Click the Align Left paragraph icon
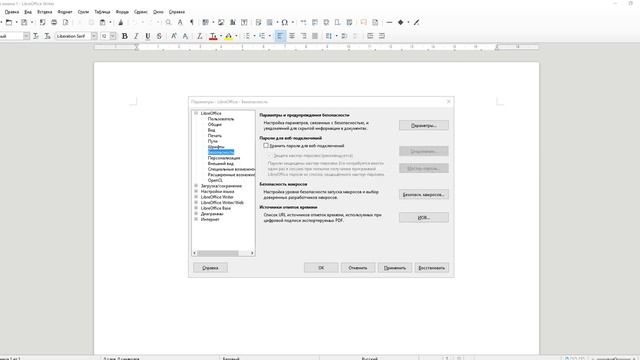Image resolution: width=640 pixels, height=360 pixels. pyautogui.click(x=280, y=36)
